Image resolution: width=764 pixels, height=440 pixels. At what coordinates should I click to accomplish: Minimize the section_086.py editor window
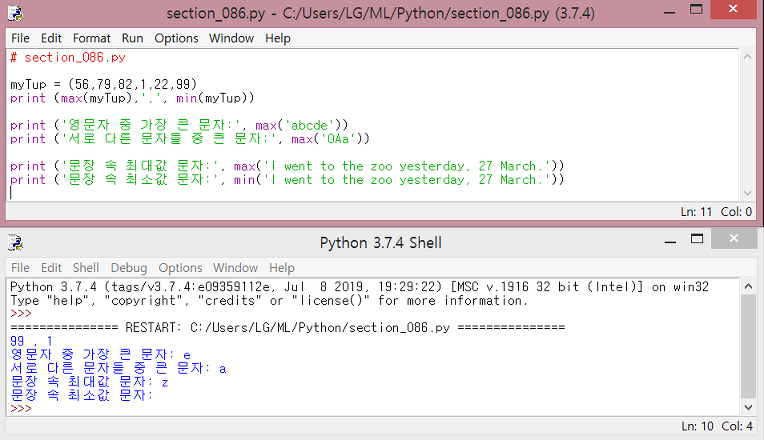coord(670,11)
